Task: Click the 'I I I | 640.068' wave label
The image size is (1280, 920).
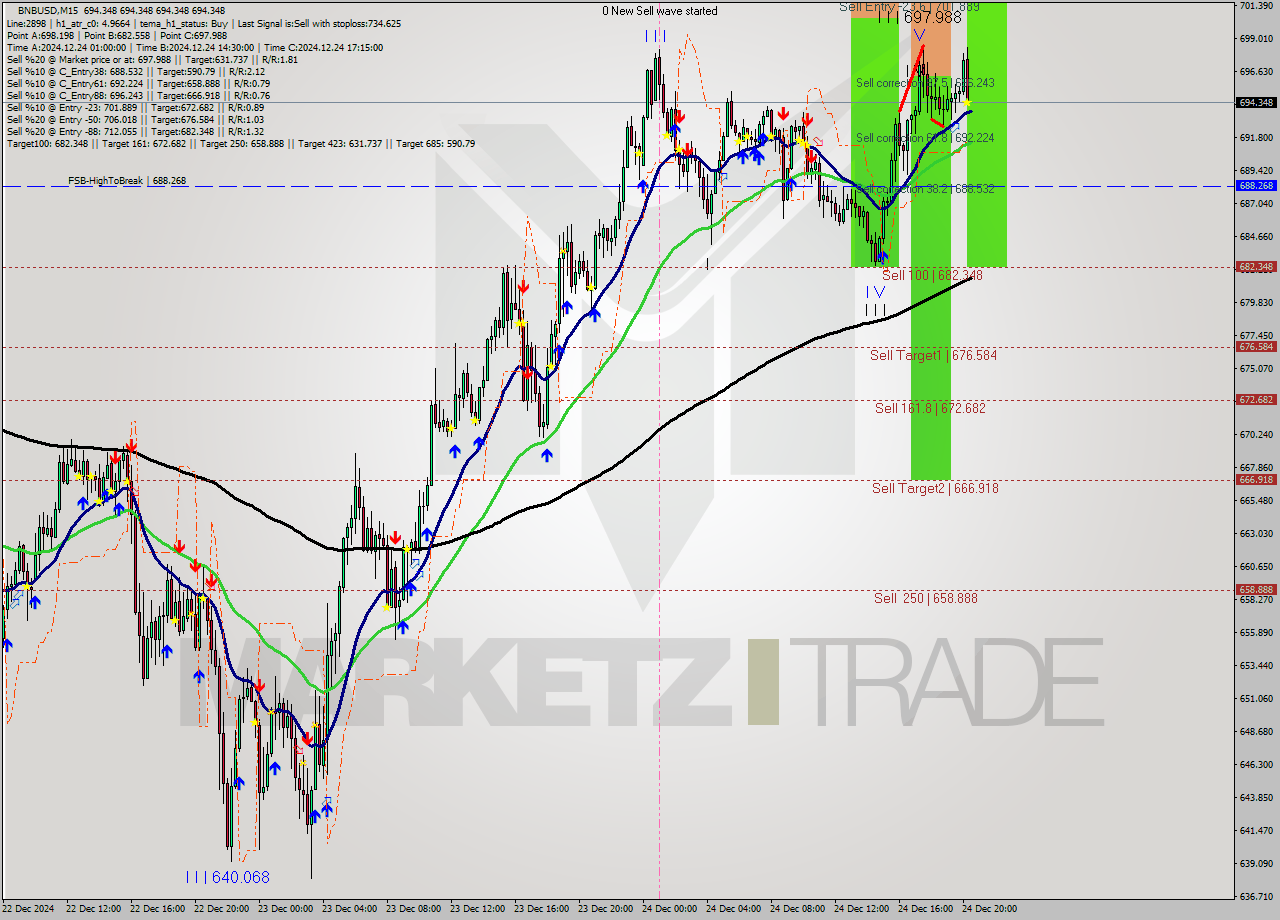Action: click(227, 877)
